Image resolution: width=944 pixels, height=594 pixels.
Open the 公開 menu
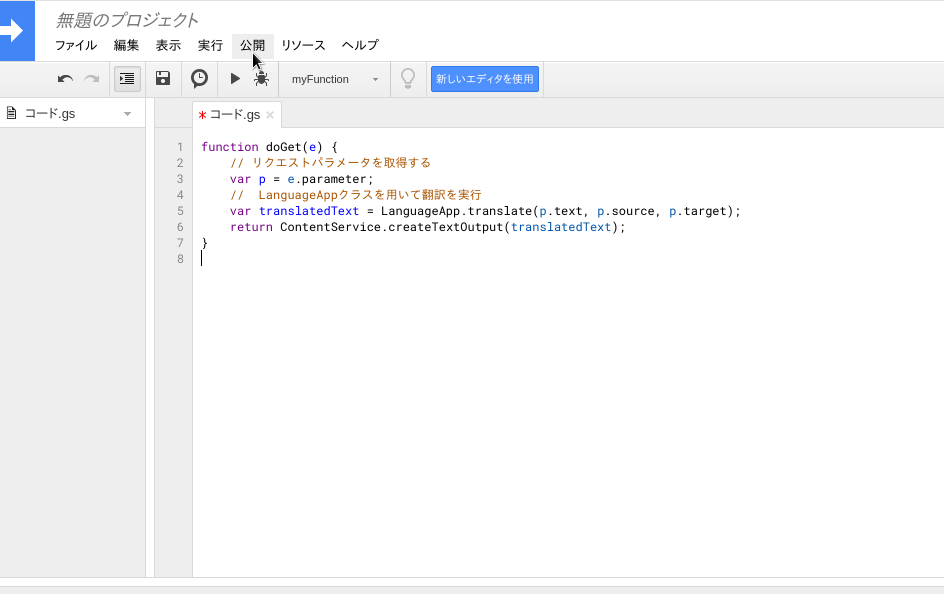(x=252, y=45)
